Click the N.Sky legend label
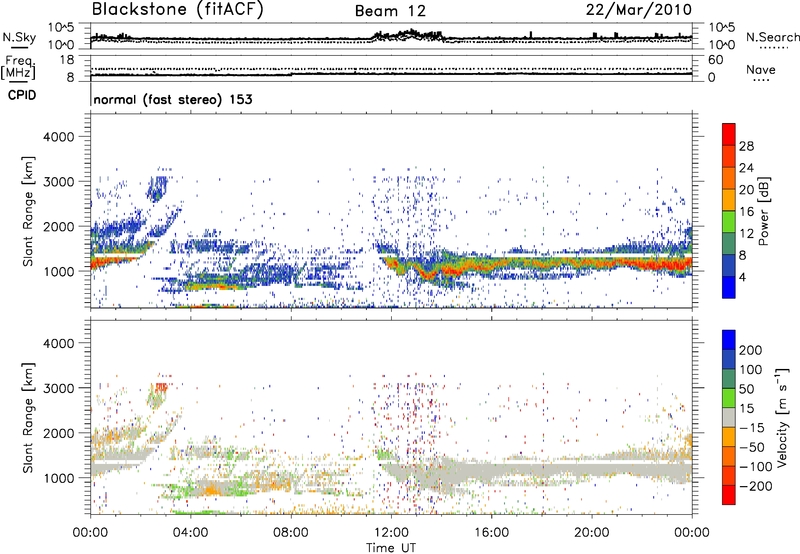Screen dimensions: 800x554 tap(19, 37)
